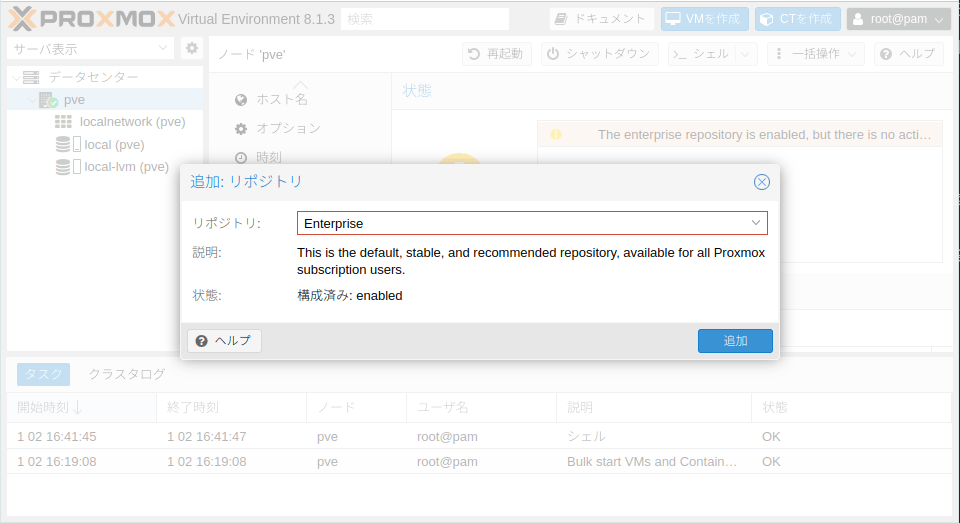The image size is (960, 523).
Task: Click the blue 追加 button in dialog
Action: coord(735,341)
